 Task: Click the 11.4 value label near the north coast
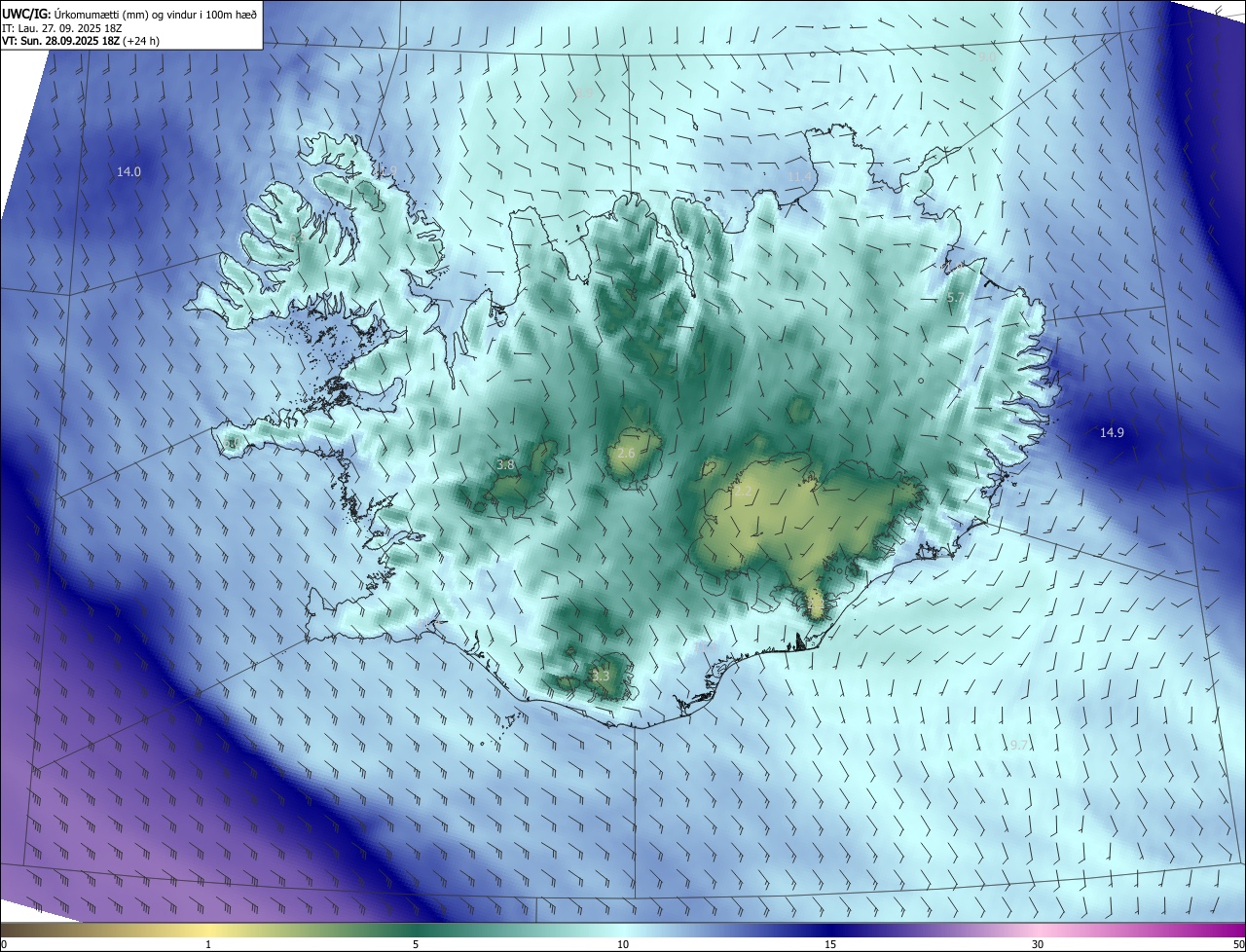point(800,175)
